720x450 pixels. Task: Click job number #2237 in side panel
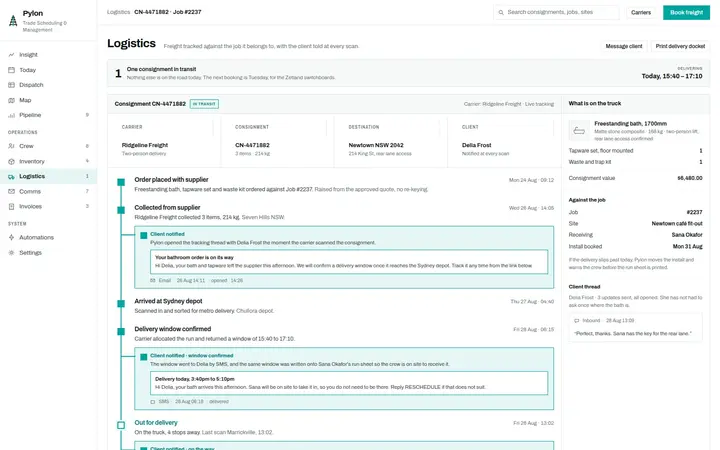pos(694,212)
